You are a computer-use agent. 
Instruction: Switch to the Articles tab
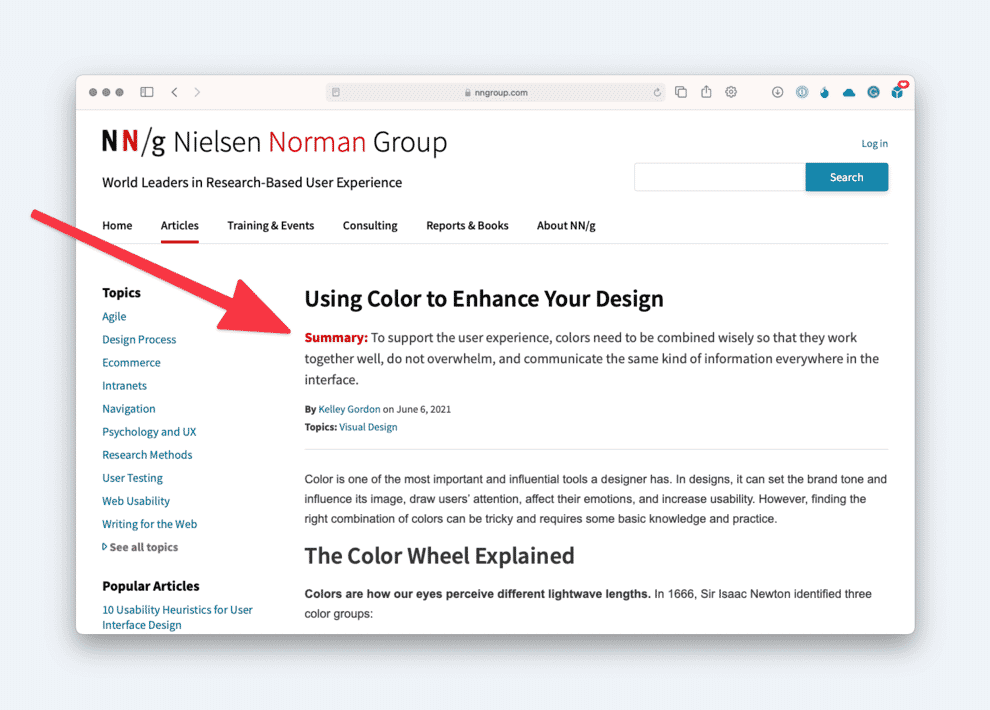click(x=179, y=225)
